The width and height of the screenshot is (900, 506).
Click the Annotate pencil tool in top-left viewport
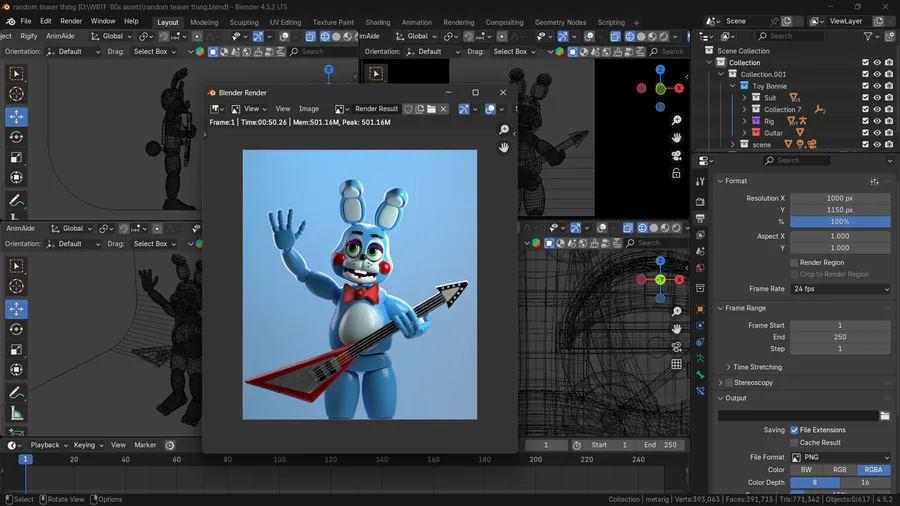click(x=16, y=201)
